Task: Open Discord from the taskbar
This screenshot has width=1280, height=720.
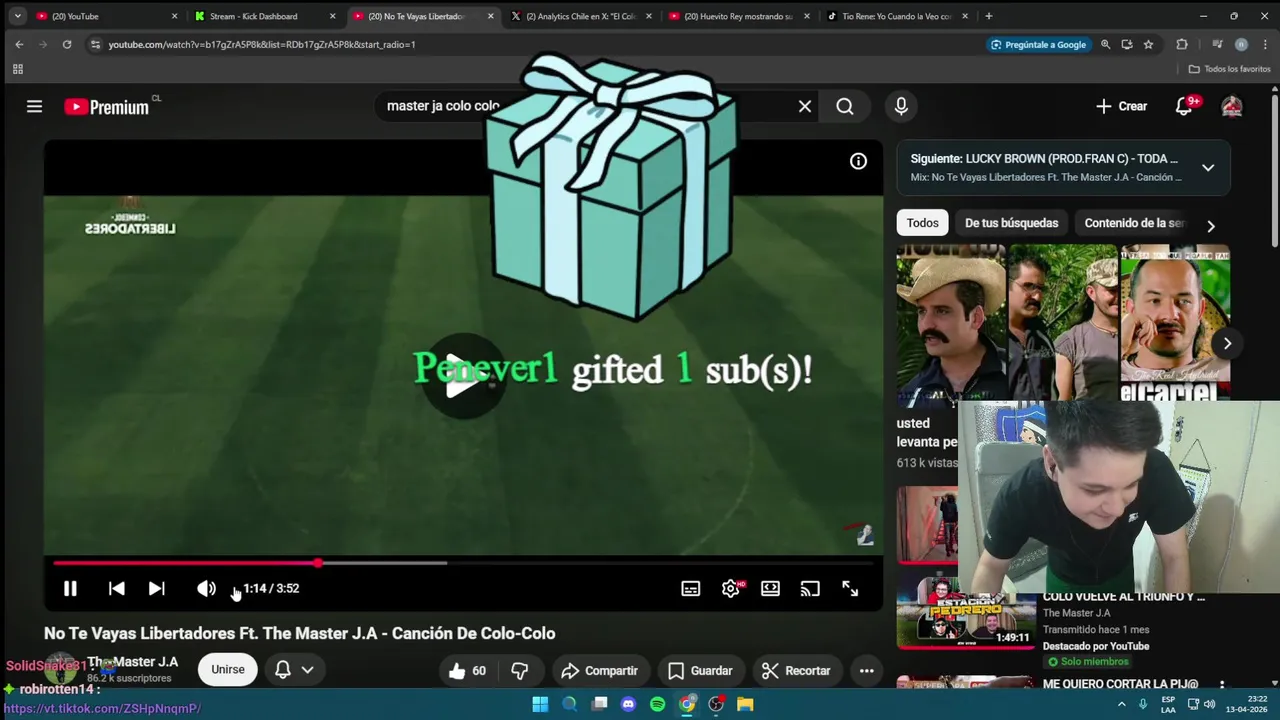Action: tap(628, 704)
